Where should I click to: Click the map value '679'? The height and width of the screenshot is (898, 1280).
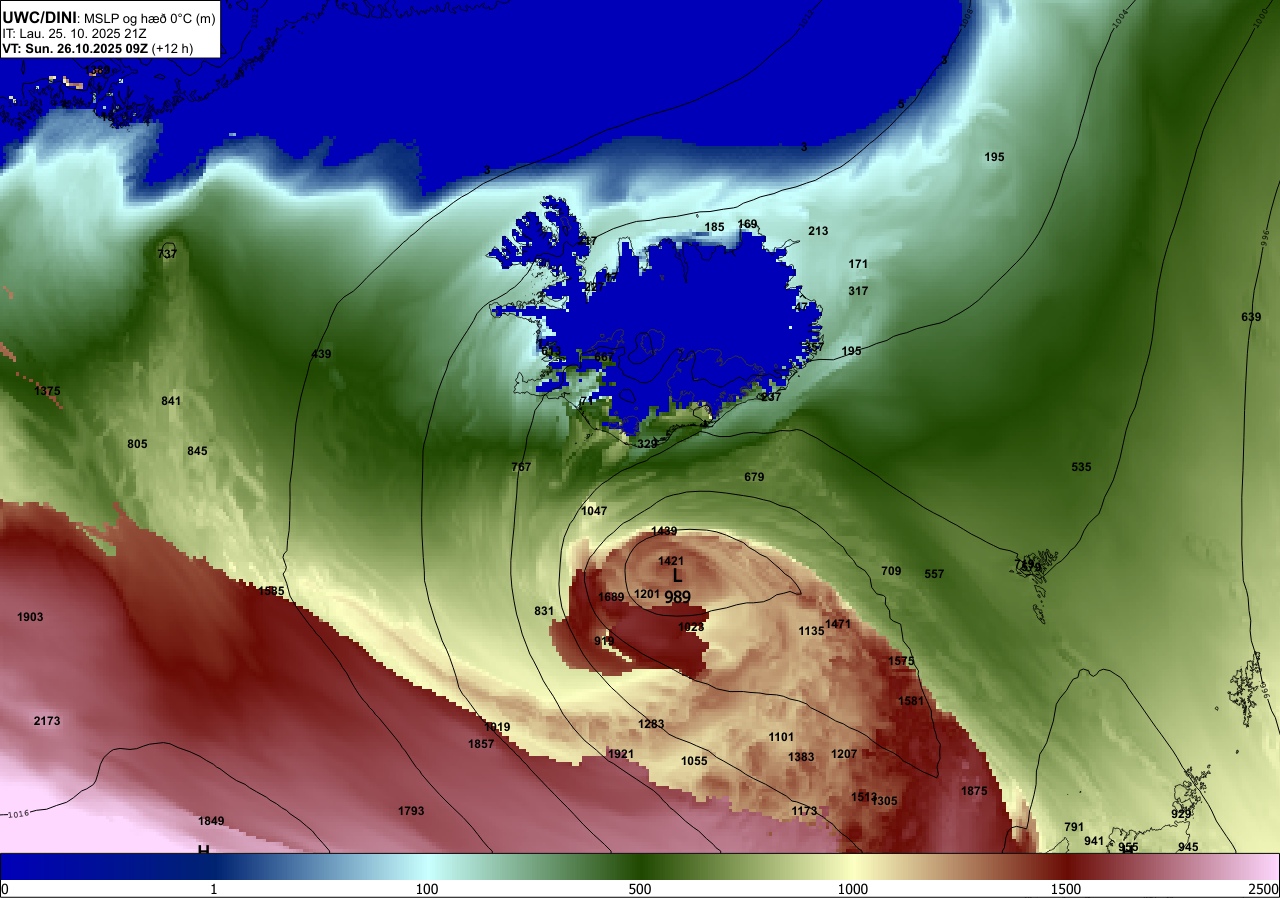point(754,477)
